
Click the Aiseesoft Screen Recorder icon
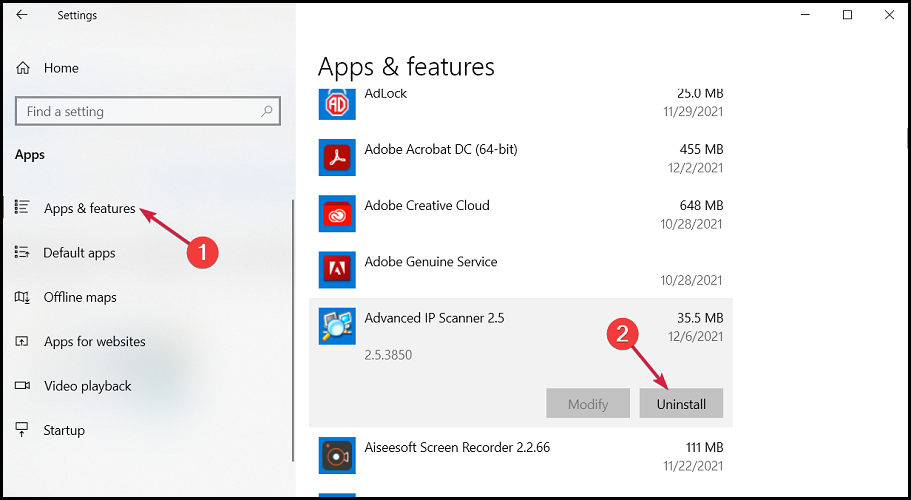coord(337,455)
